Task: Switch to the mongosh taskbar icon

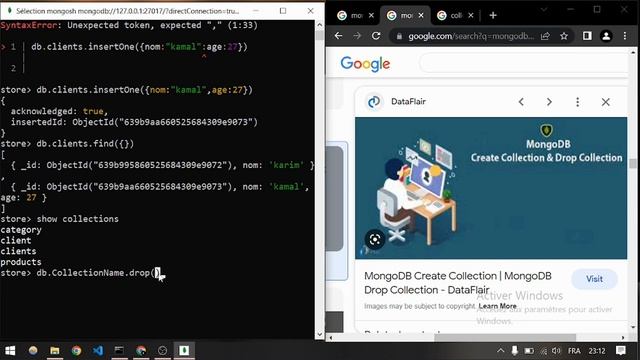Action: click(x=184, y=351)
